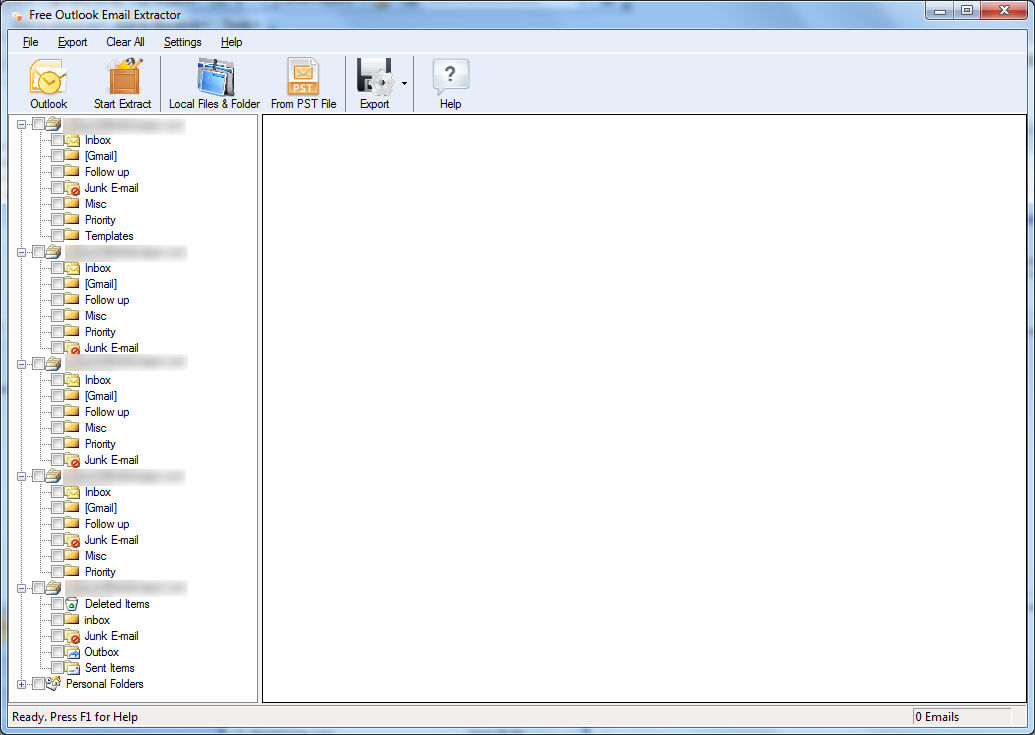Image resolution: width=1035 pixels, height=735 pixels.
Task: Tick the Junk E-mail checkbox above Outbox
Action: coord(57,636)
